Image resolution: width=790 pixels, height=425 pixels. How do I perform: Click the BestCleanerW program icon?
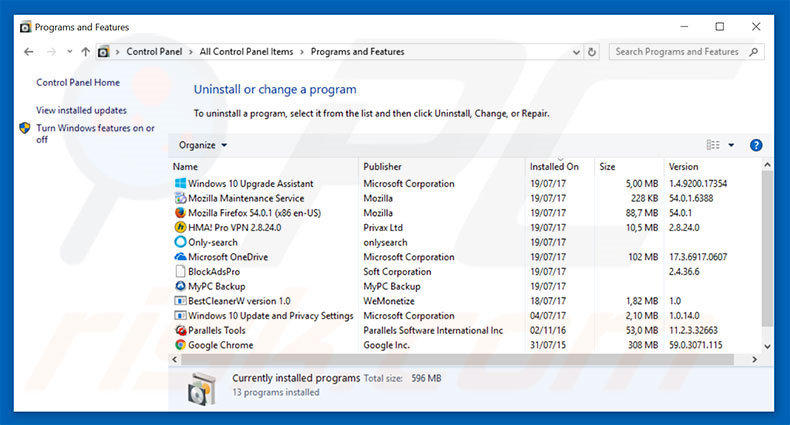180,301
